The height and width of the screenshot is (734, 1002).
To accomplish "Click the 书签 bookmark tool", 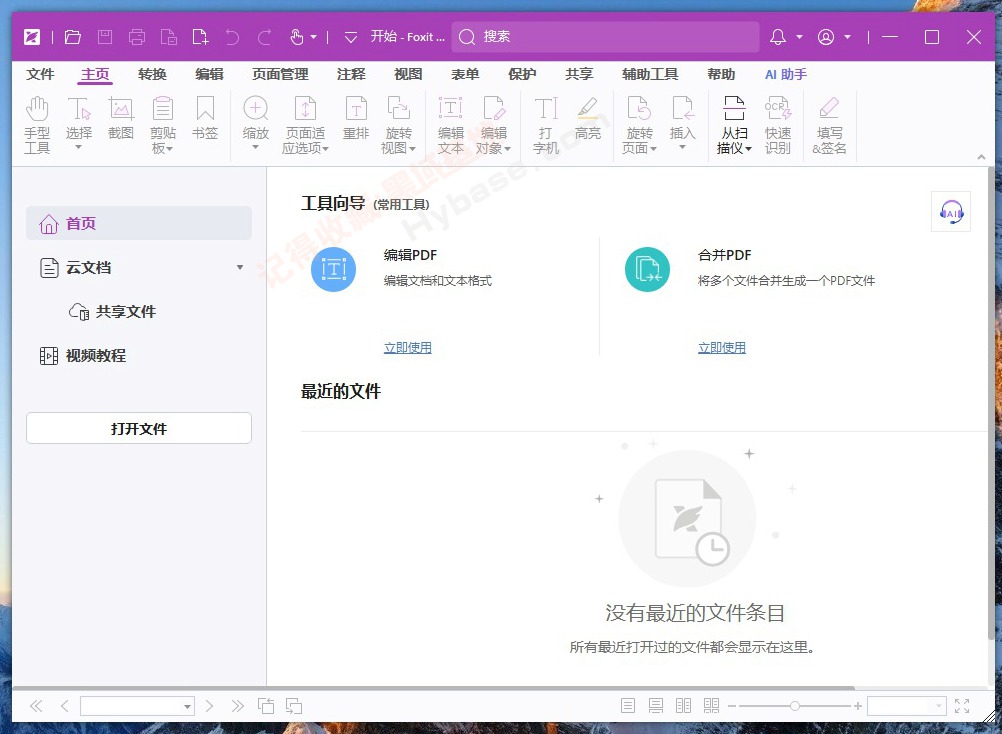I will point(205,118).
